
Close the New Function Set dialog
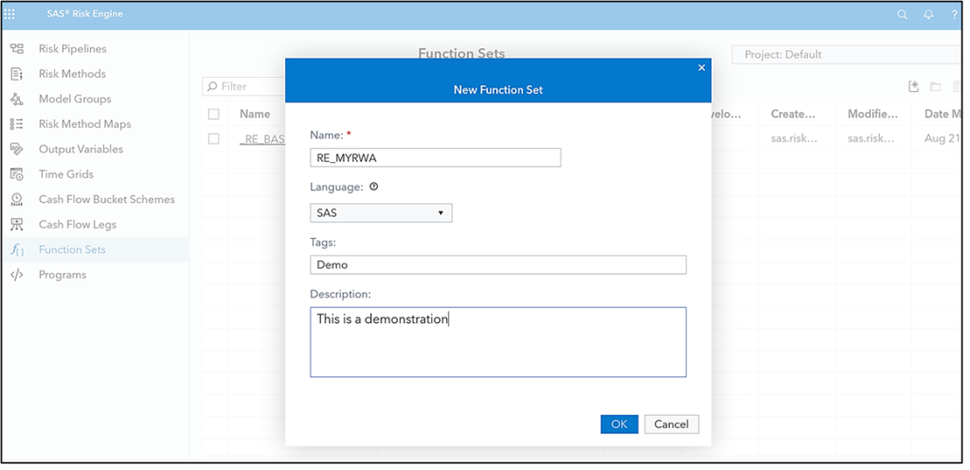point(701,68)
